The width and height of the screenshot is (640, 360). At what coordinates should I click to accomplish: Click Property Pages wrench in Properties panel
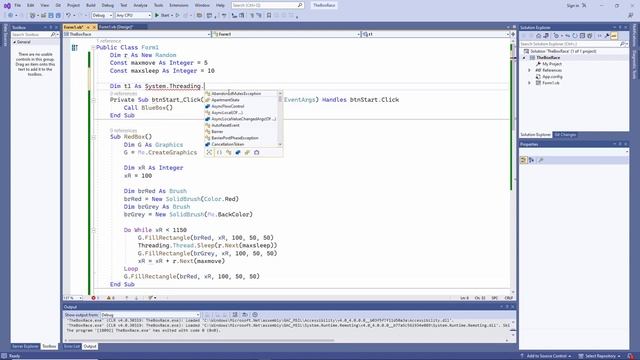(x=541, y=160)
